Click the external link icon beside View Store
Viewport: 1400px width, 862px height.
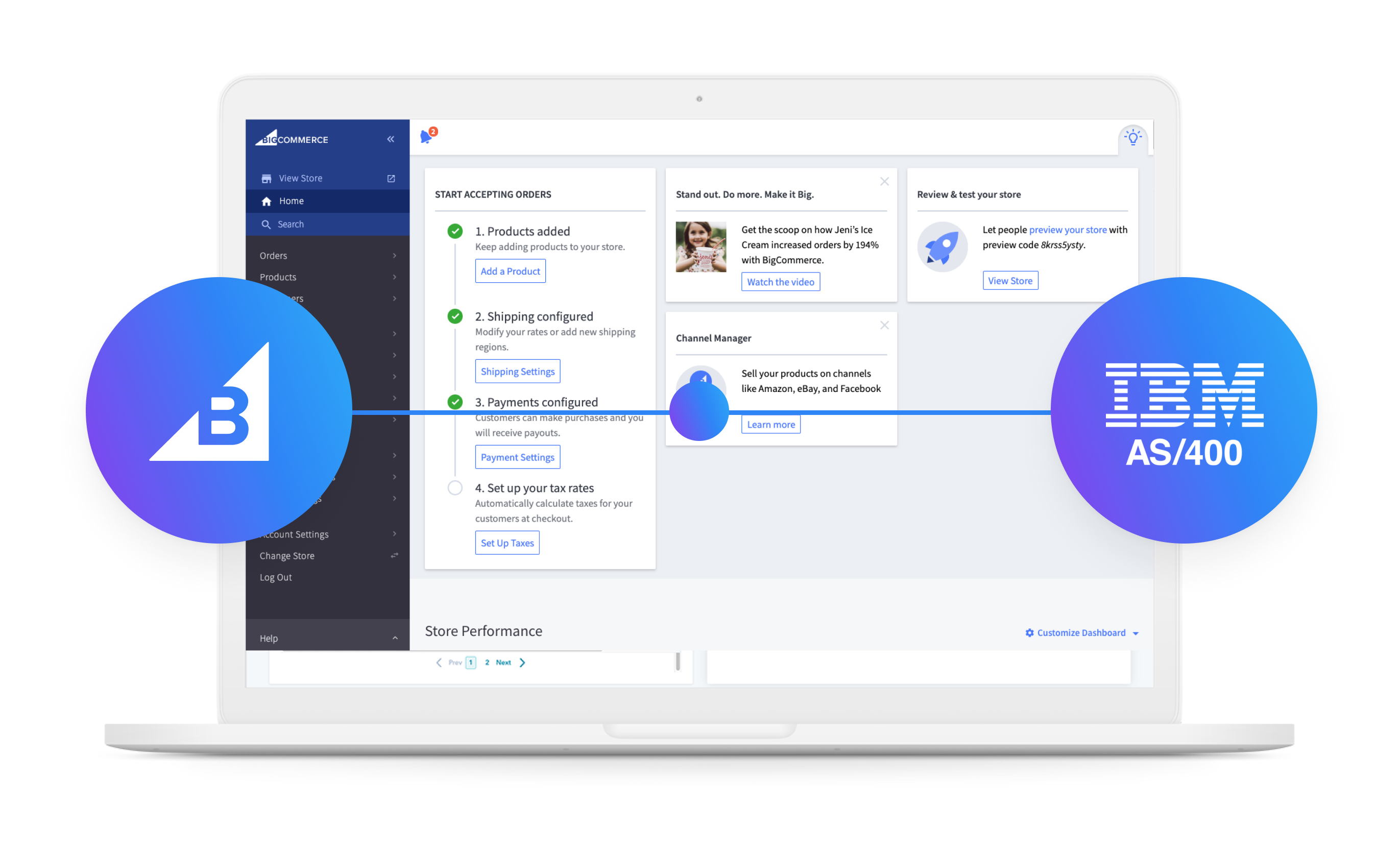391,179
